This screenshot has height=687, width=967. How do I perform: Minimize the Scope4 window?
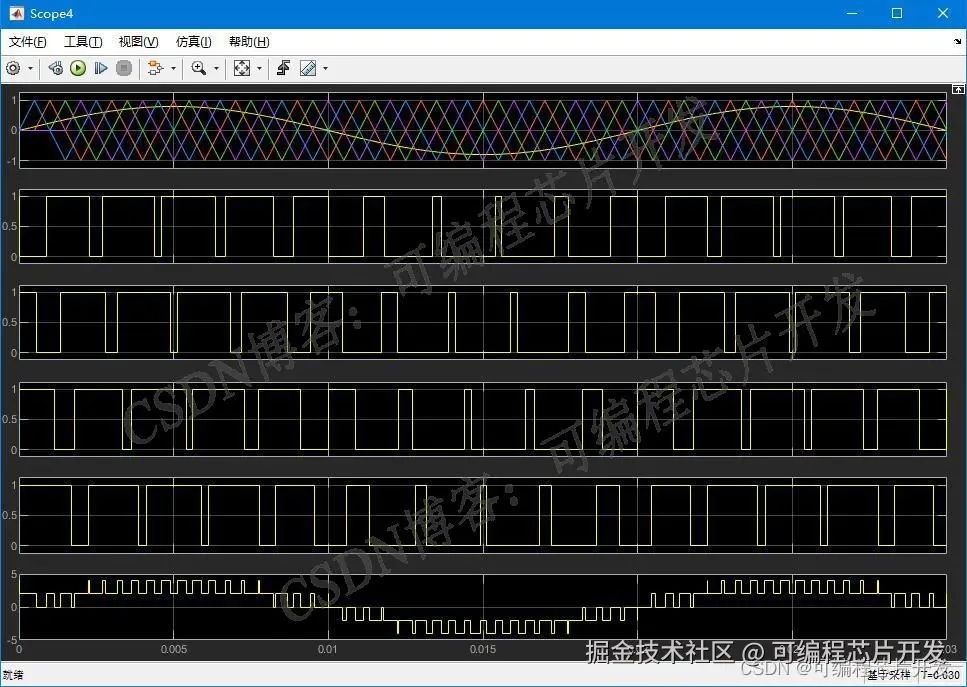pyautogui.click(x=852, y=14)
